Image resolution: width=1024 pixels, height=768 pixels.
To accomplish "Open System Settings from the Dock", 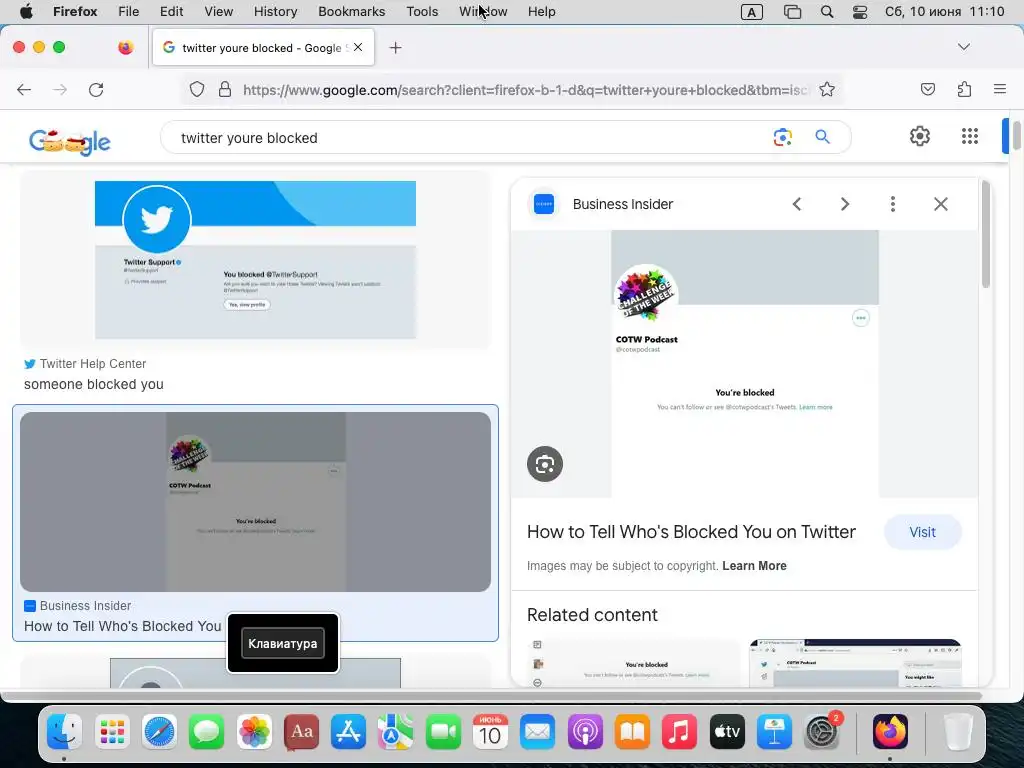I will [x=822, y=731].
